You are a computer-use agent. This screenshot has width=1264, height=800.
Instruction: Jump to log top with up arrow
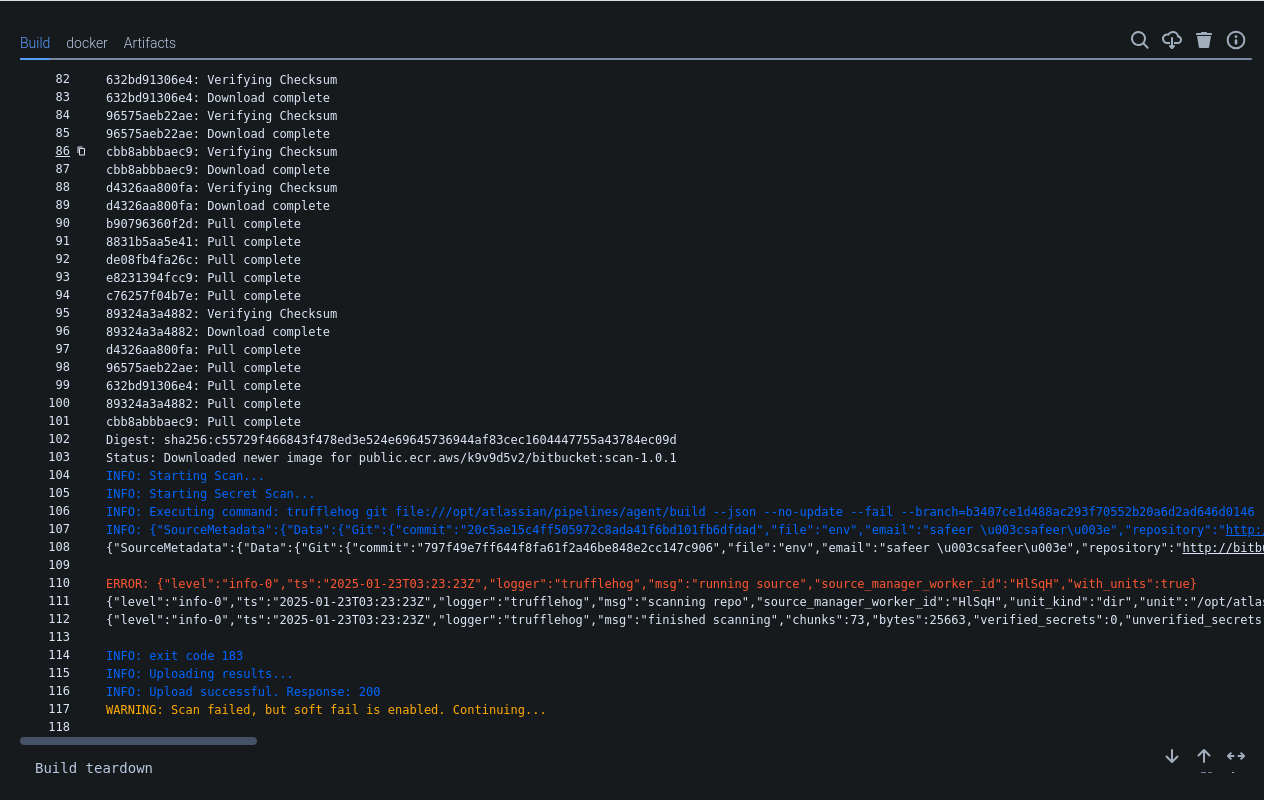[x=1204, y=756]
